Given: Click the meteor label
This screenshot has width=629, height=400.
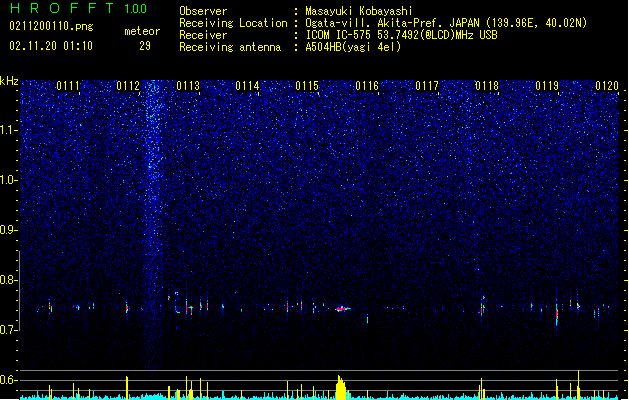Looking at the screenshot, I should [142, 31].
